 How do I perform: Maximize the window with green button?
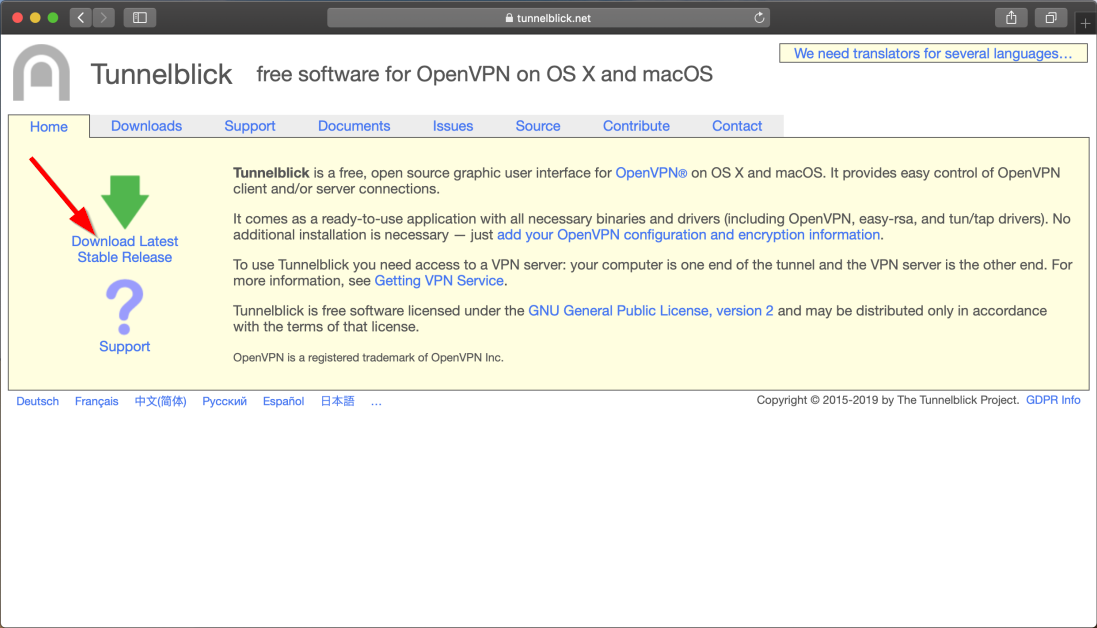pyautogui.click(x=52, y=17)
